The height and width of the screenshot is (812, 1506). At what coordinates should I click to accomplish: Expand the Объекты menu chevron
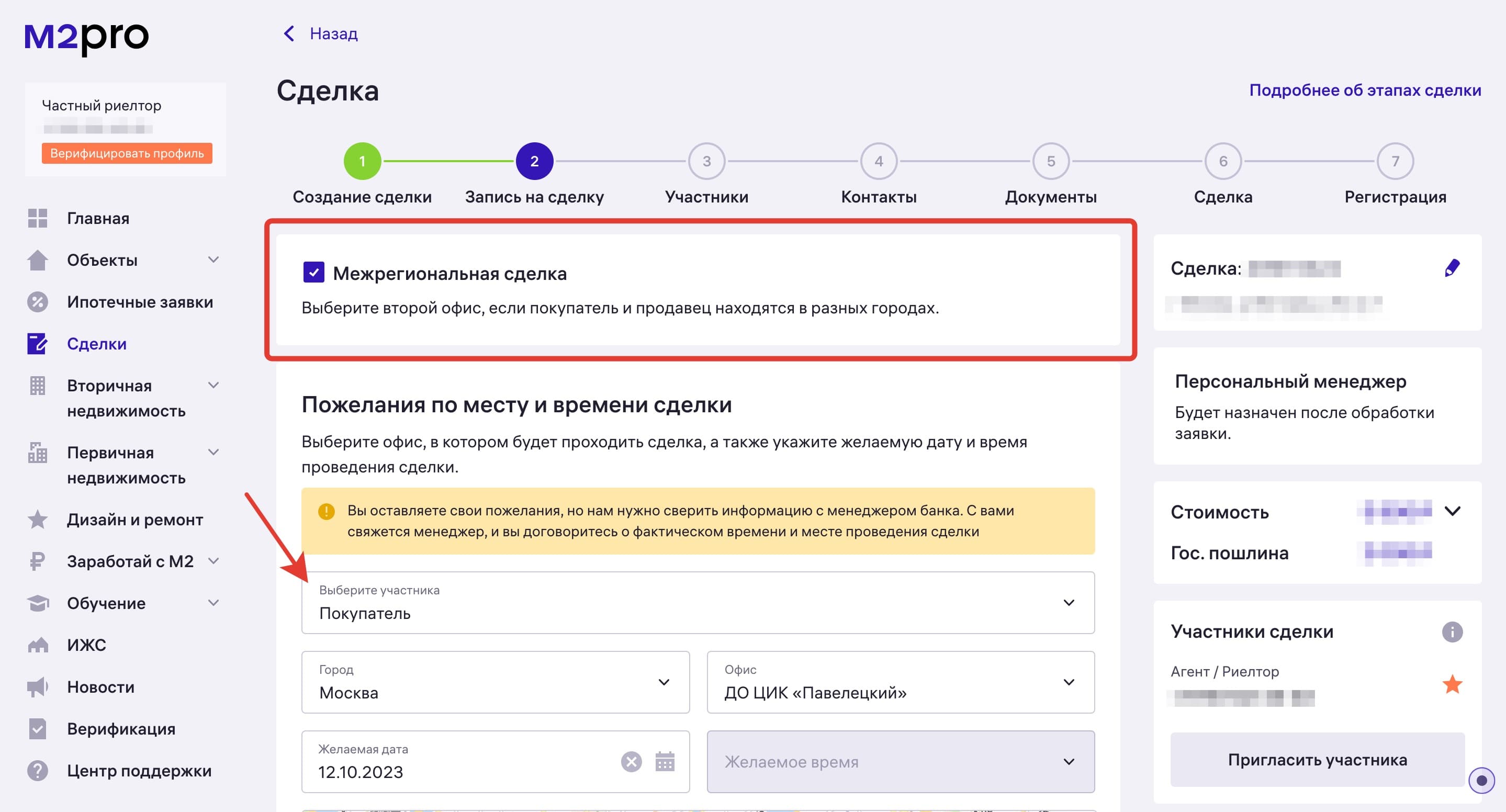click(x=214, y=260)
